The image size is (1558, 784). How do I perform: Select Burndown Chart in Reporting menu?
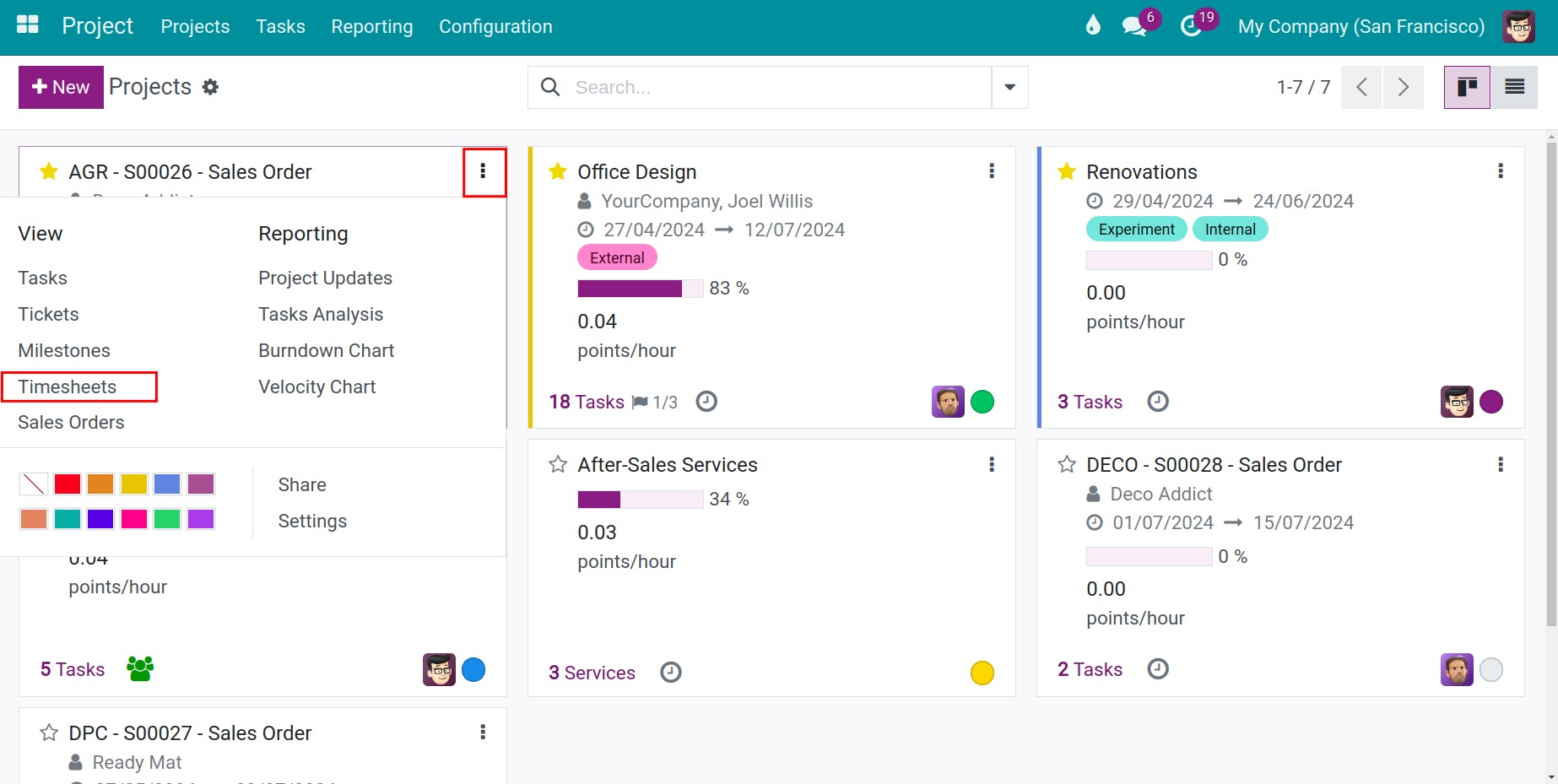[327, 350]
